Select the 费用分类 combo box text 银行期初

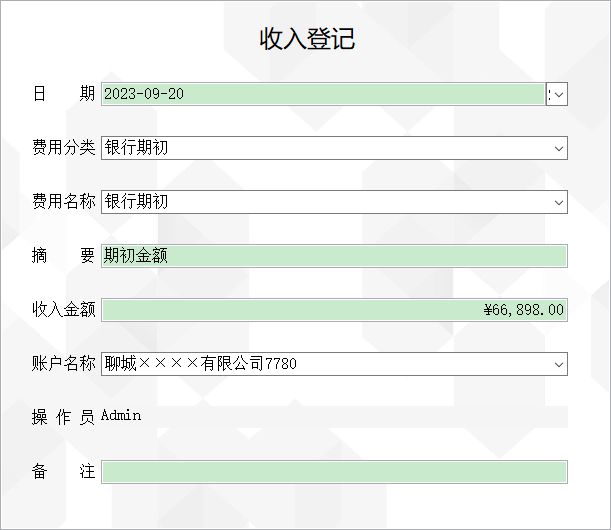pos(136,148)
